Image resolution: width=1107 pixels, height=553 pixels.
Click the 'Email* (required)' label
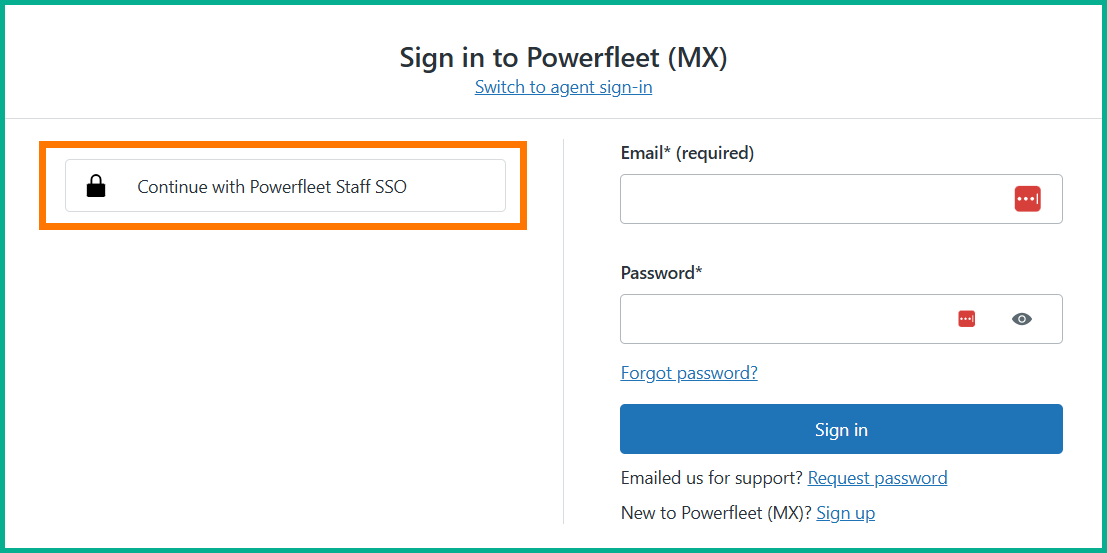(x=687, y=153)
